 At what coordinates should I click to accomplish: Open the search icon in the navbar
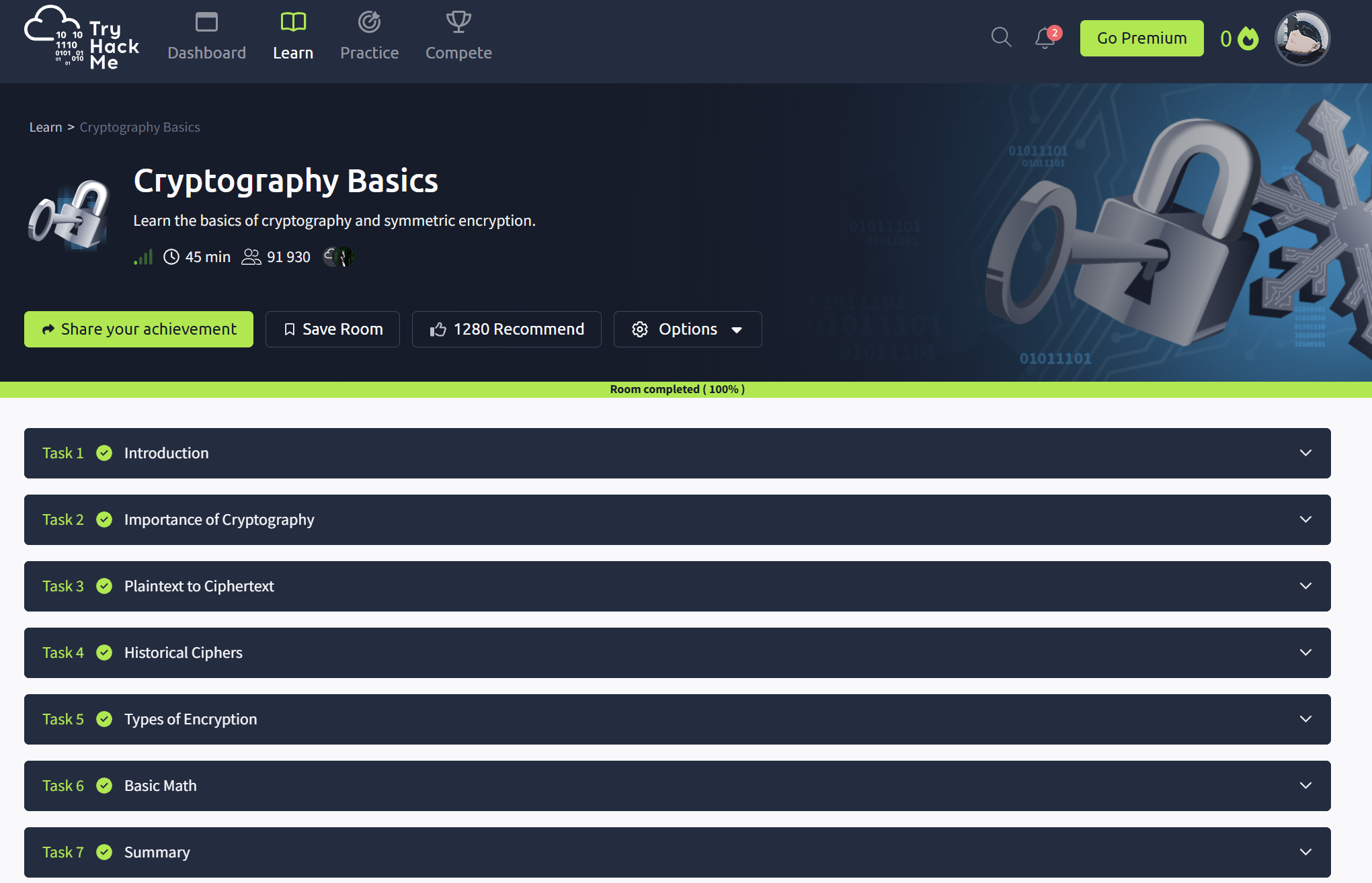(x=1000, y=38)
